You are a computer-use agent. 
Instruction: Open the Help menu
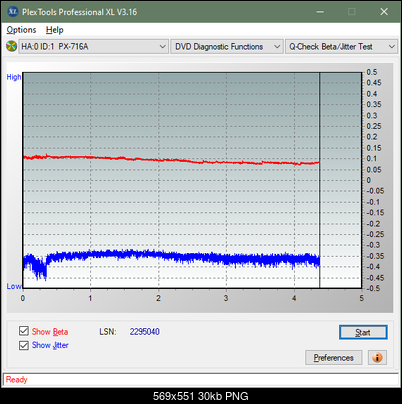pyautogui.click(x=55, y=30)
